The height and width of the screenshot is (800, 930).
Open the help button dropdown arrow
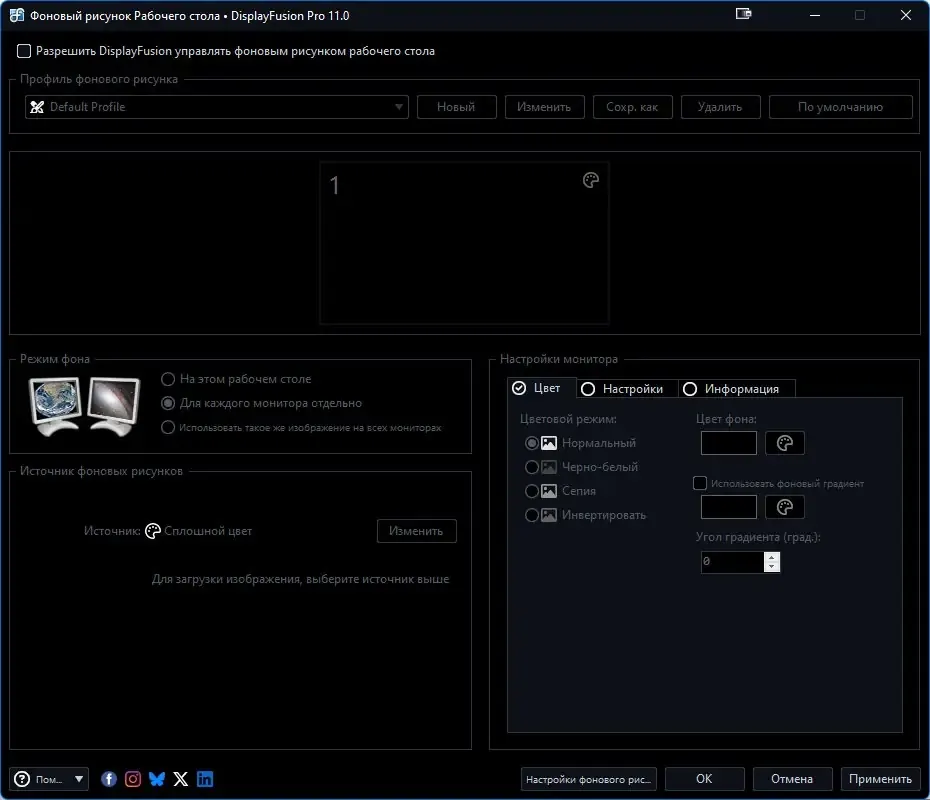point(79,779)
